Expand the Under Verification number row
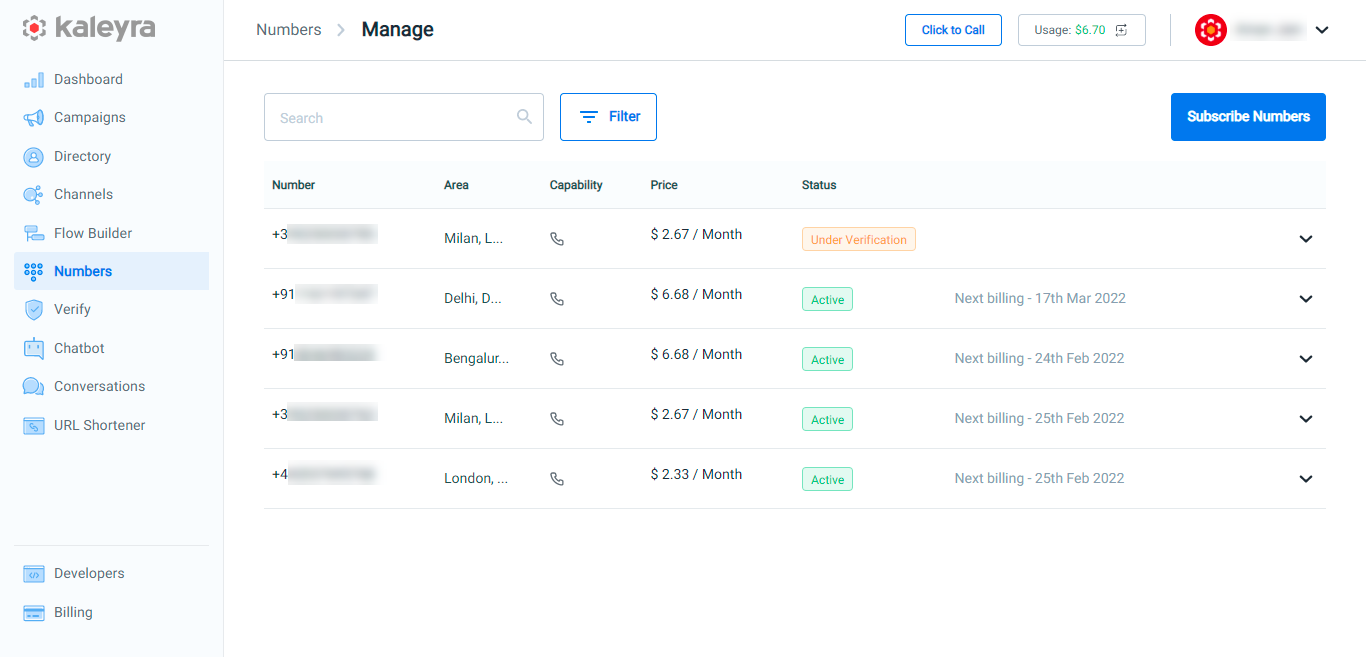 pos(1305,239)
